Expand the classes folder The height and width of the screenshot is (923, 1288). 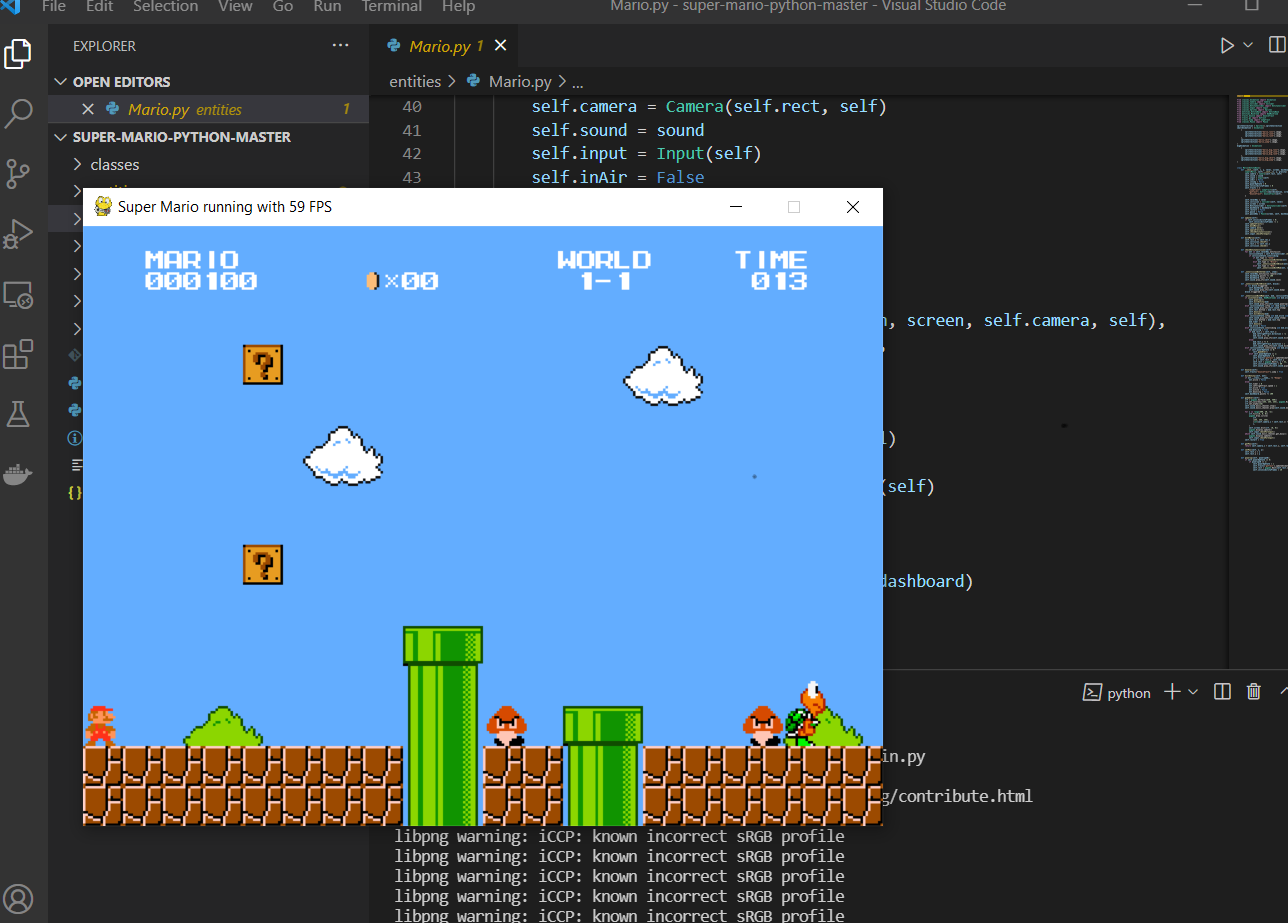76,164
